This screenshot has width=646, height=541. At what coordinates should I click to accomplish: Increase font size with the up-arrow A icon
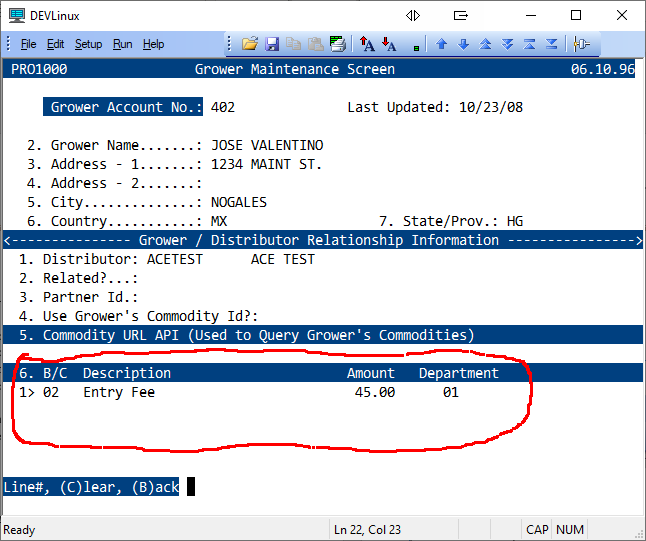pos(368,44)
